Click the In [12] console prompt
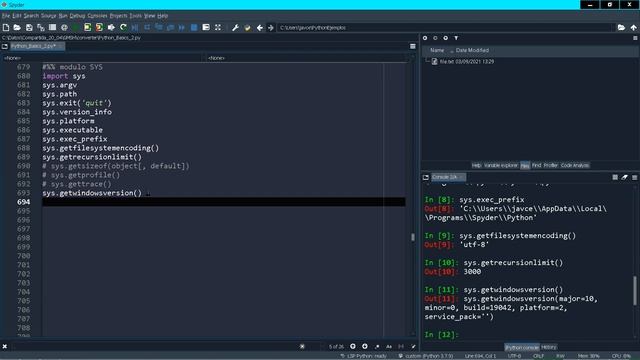This screenshot has width=640, height=360. 441,335
